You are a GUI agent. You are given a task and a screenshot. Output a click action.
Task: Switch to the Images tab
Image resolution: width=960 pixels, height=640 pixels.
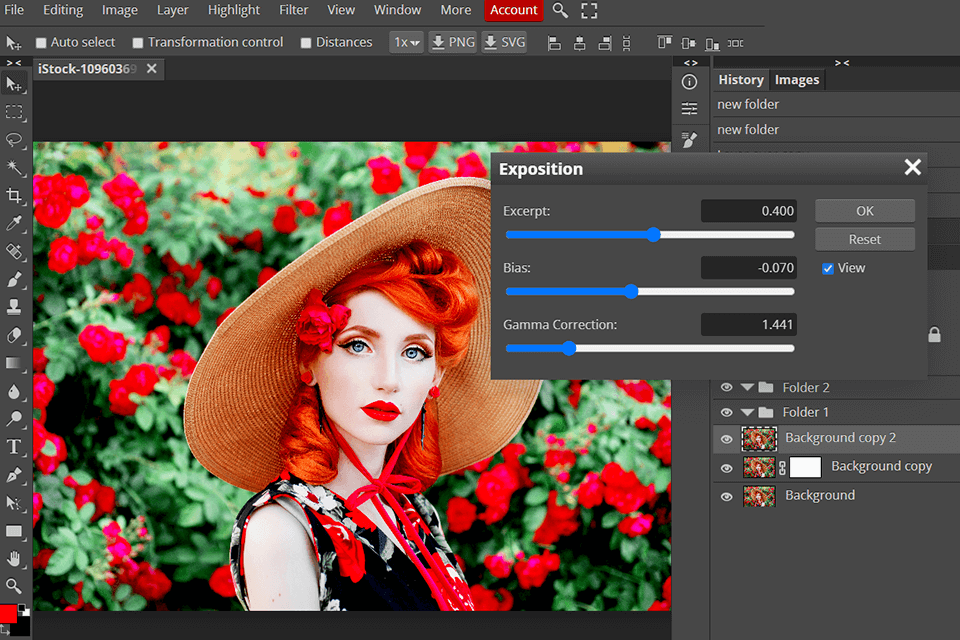pyautogui.click(x=797, y=80)
